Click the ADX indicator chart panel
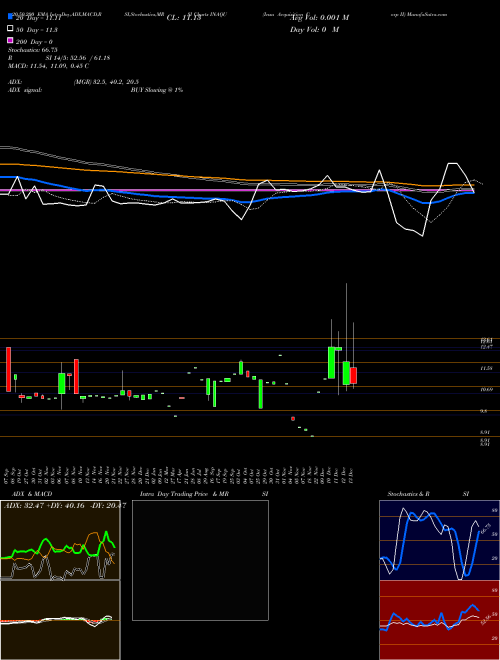The width and height of the screenshot is (500, 660). [60, 540]
